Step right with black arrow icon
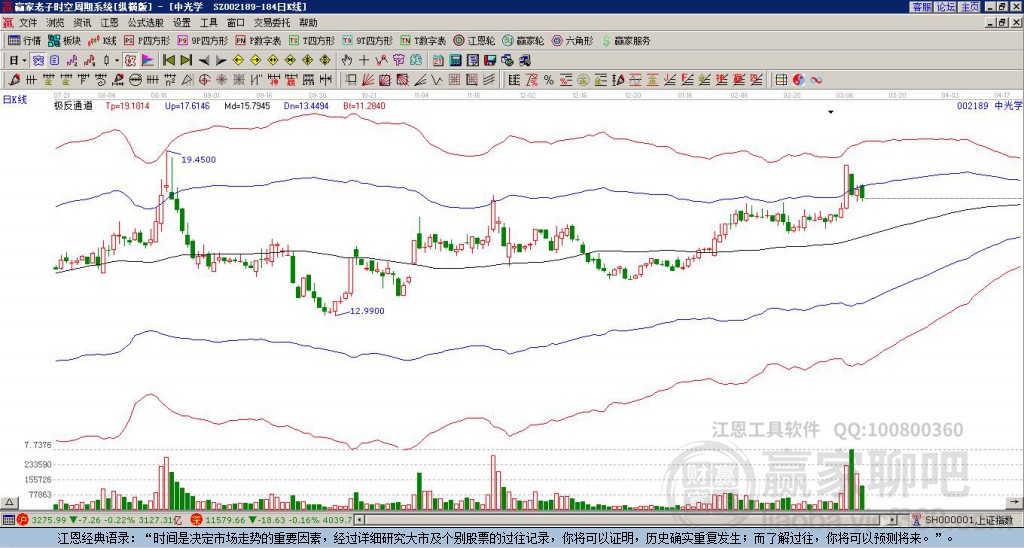This screenshot has width=1024, height=548. (221, 61)
